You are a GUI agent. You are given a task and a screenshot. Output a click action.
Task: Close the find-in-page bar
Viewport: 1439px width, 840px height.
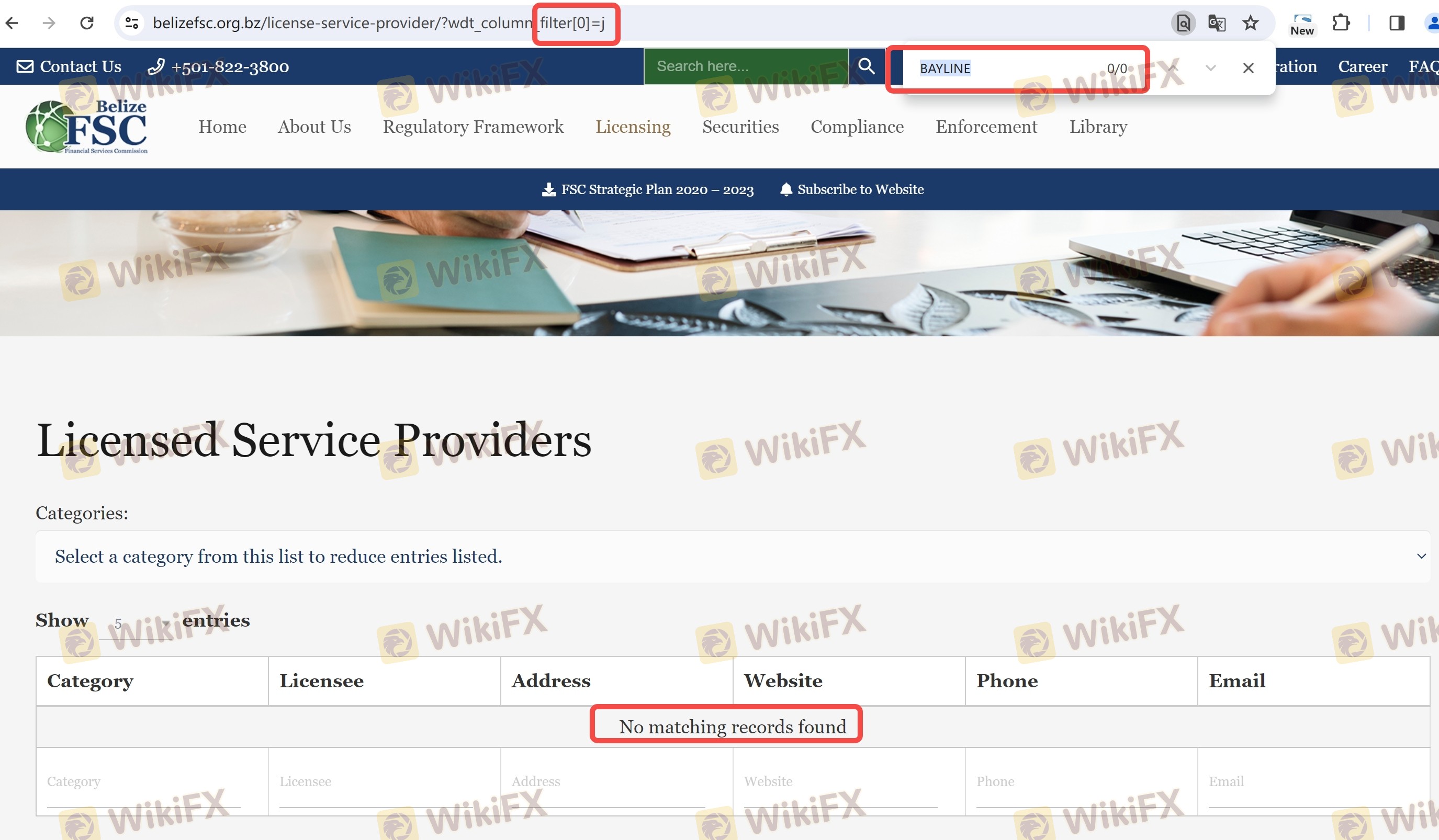[x=1249, y=68]
